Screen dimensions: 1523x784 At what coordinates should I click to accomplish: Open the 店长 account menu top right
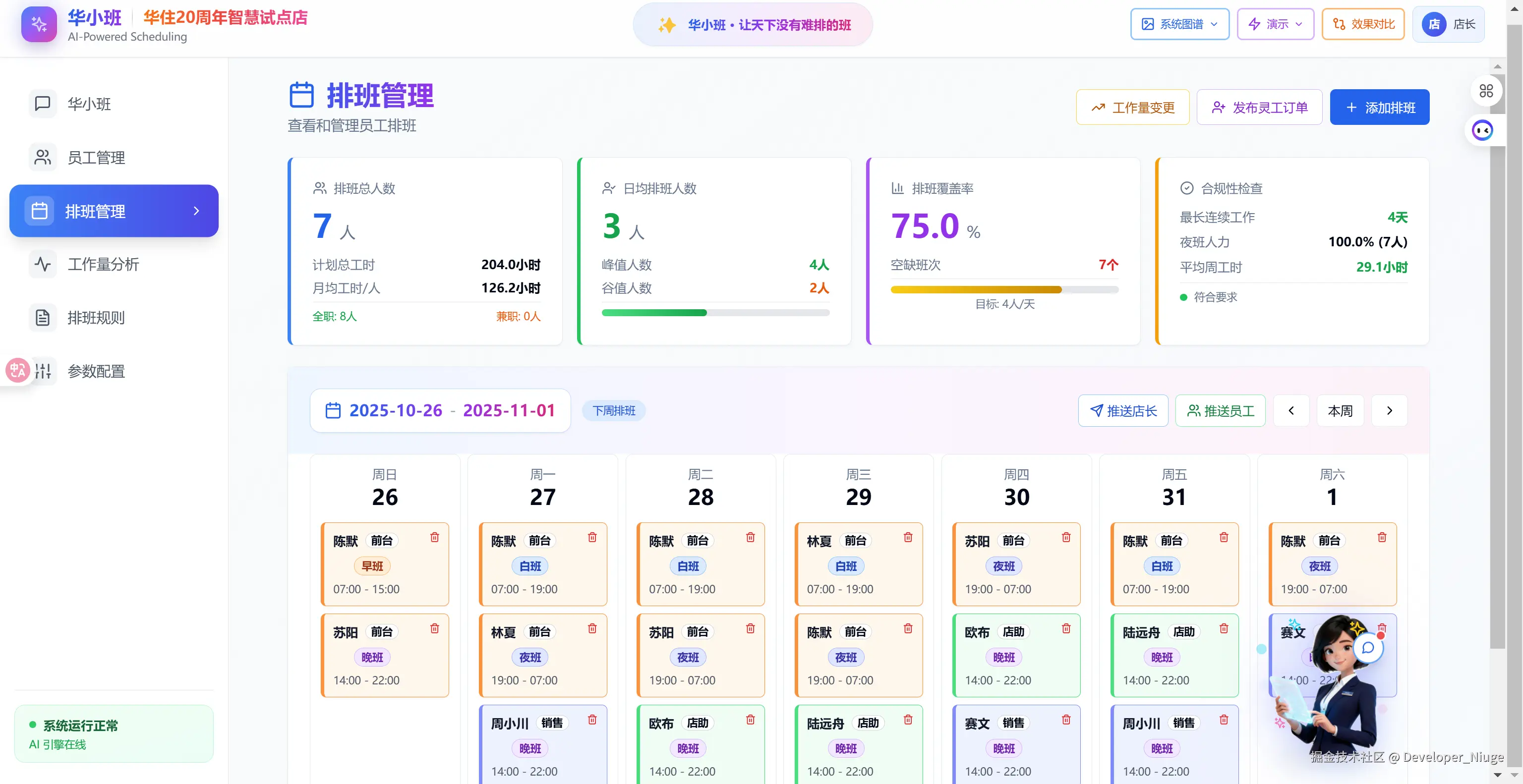(x=1449, y=24)
